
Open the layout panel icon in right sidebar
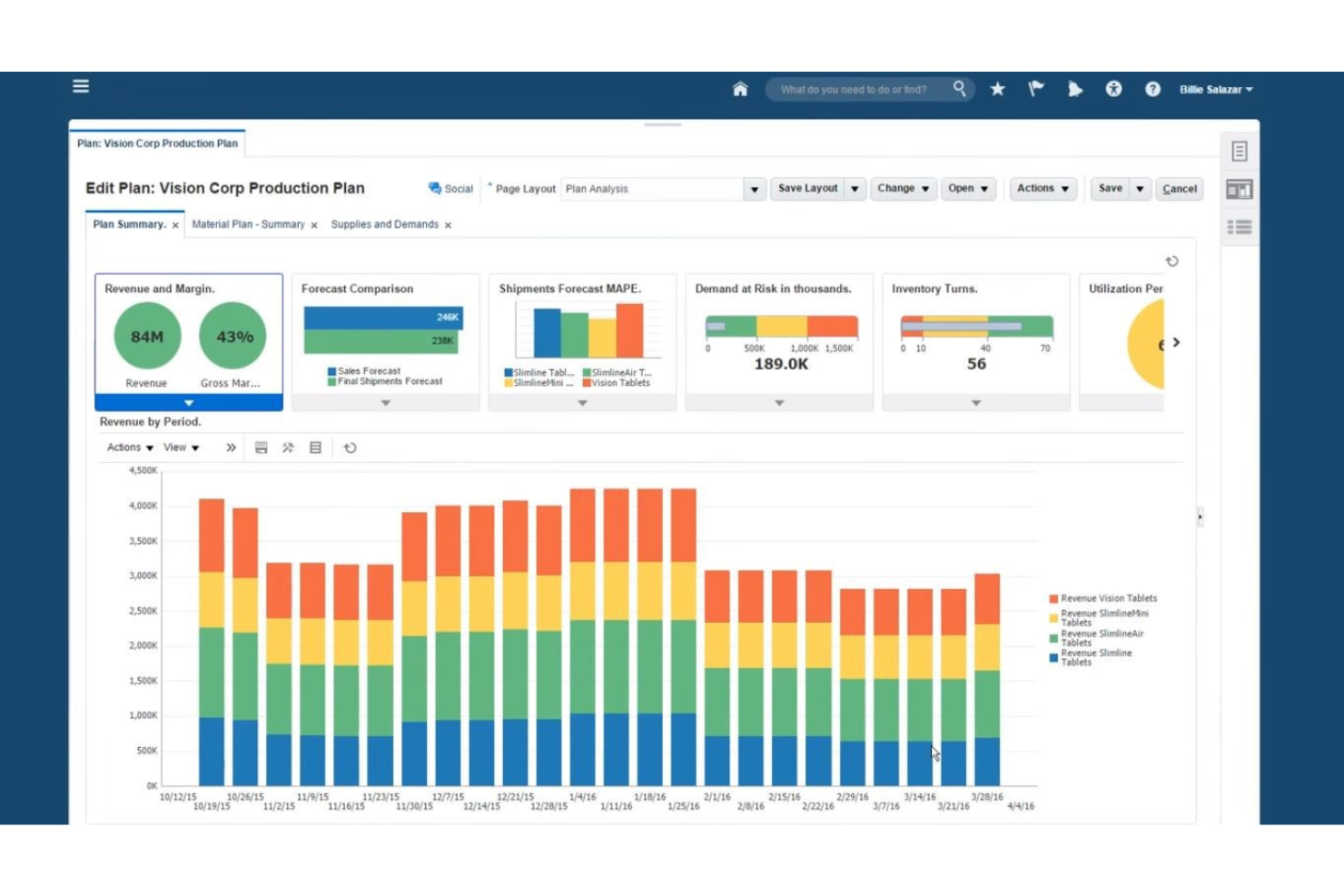[1240, 190]
